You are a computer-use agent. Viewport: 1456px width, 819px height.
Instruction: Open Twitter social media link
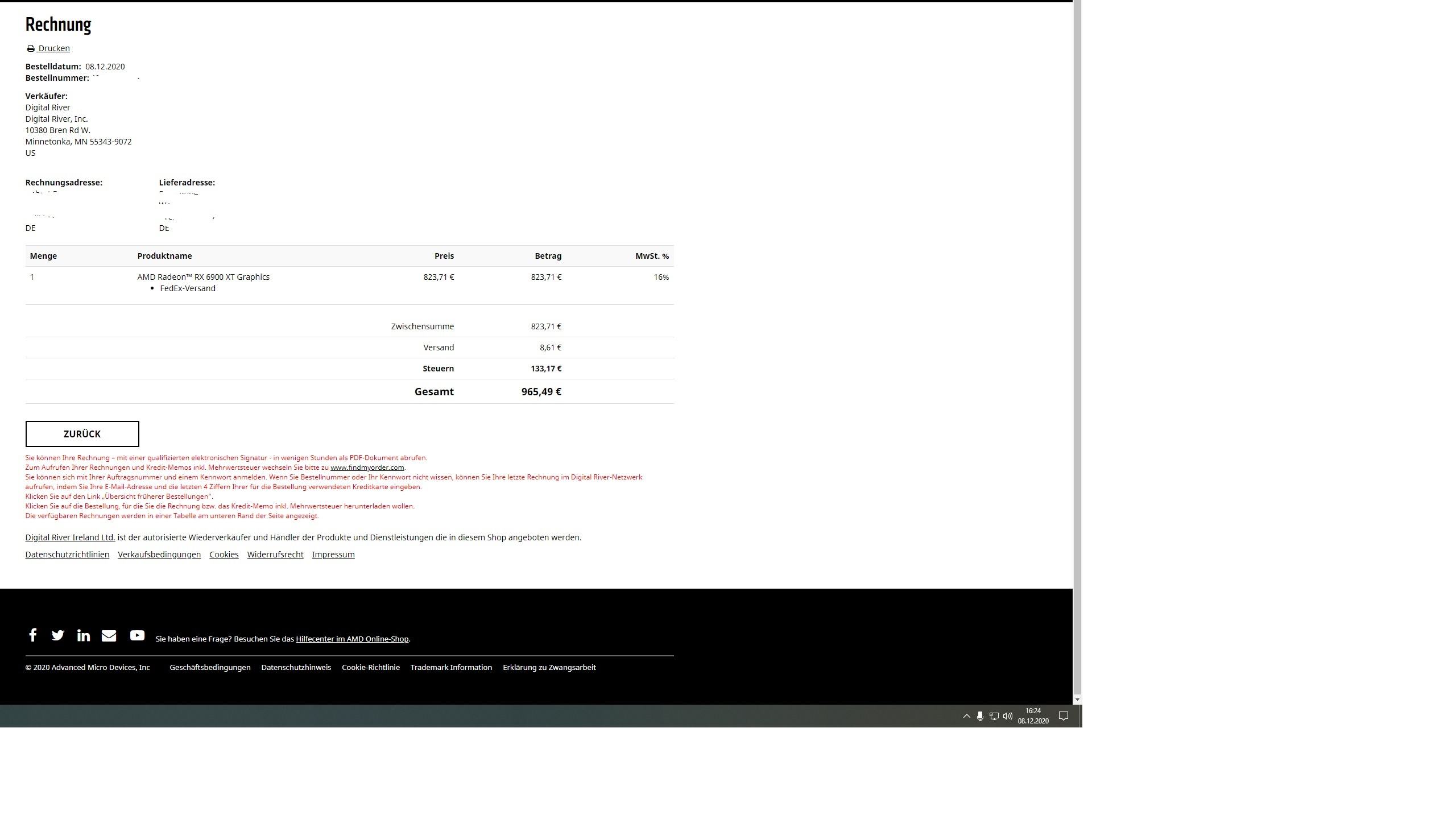click(57, 634)
